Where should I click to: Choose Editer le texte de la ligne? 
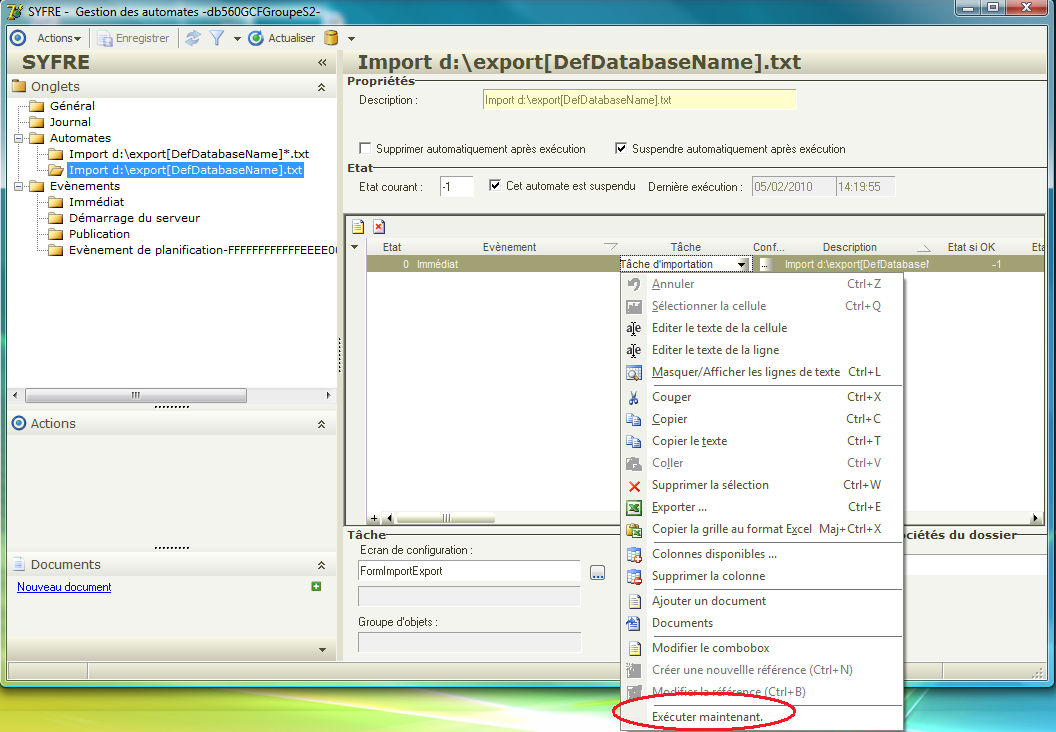pyautogui.click(x=762, y=350)
